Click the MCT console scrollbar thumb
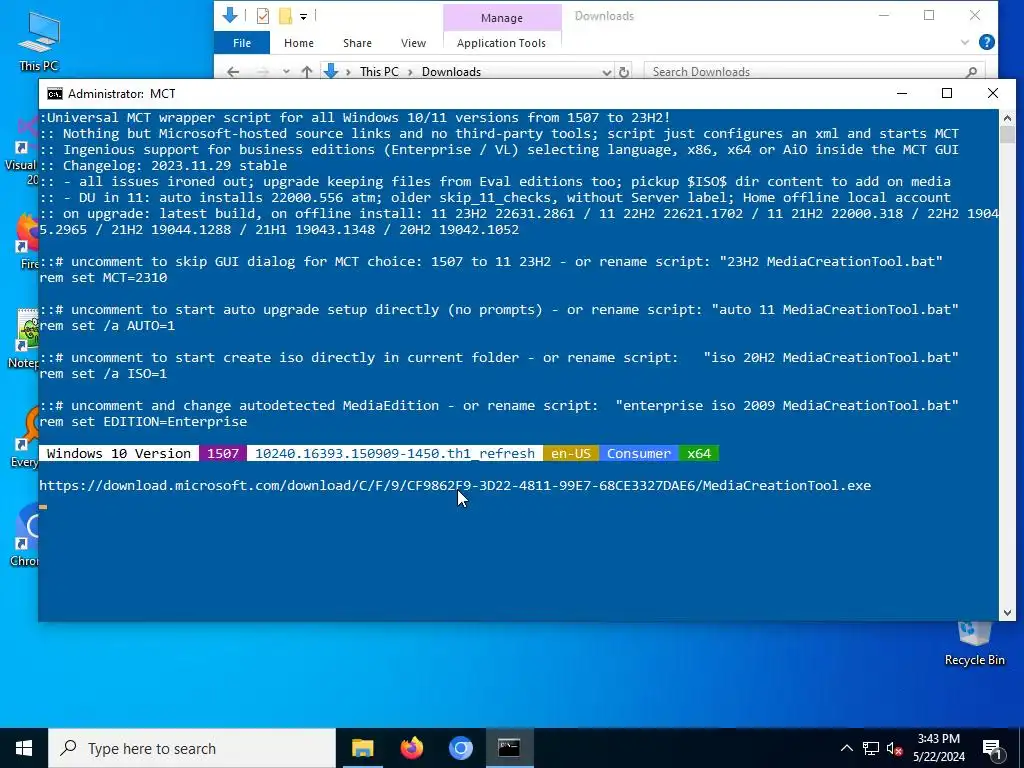 coord(1007,135)
